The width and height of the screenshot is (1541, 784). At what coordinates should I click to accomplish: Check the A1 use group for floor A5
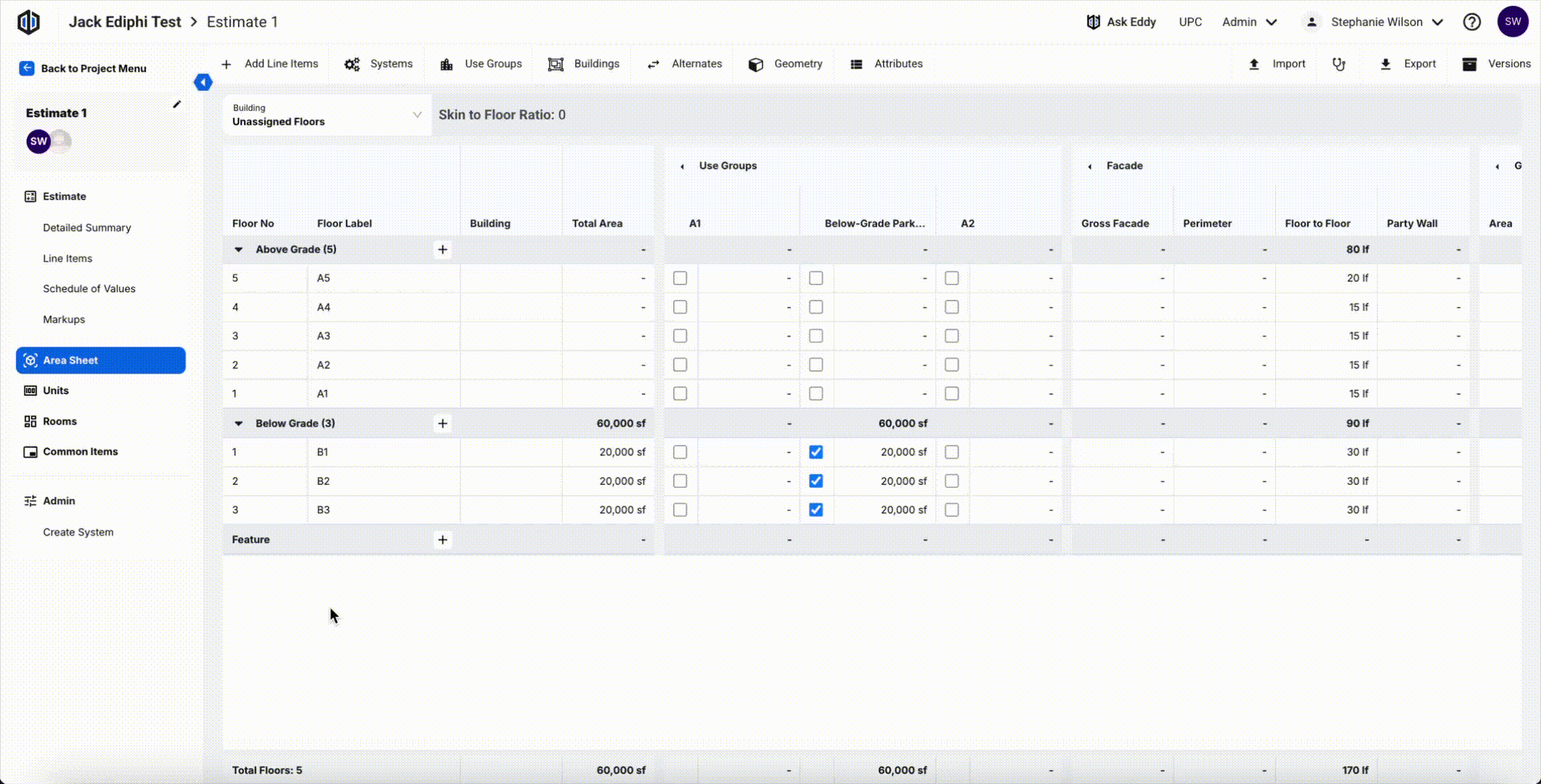680,278
